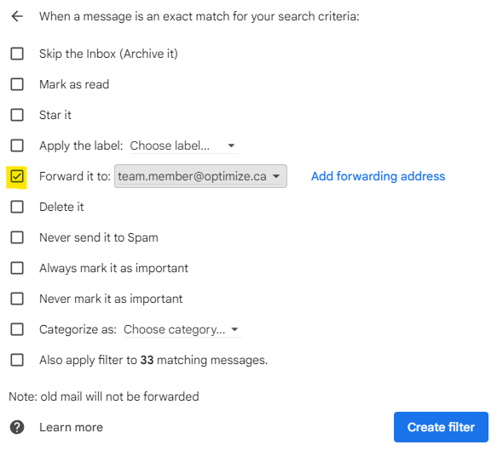Check Never mark it as important
Viewport: 503px width, 456px height.
tap(17, 299)
